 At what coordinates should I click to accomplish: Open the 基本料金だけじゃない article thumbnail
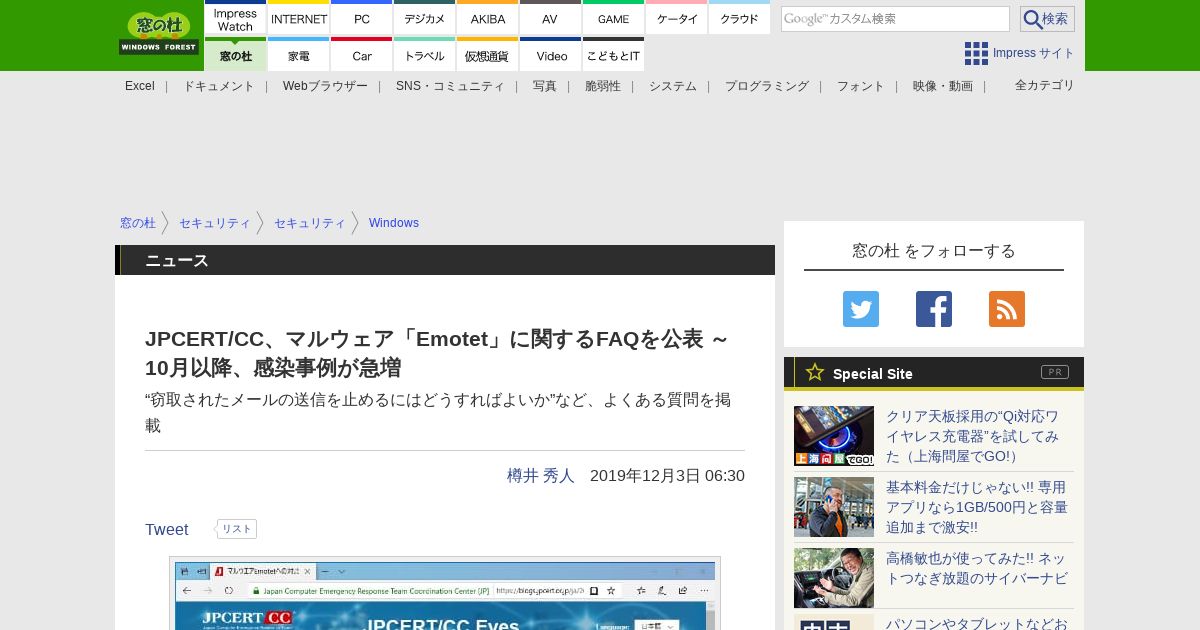point(834,507)
